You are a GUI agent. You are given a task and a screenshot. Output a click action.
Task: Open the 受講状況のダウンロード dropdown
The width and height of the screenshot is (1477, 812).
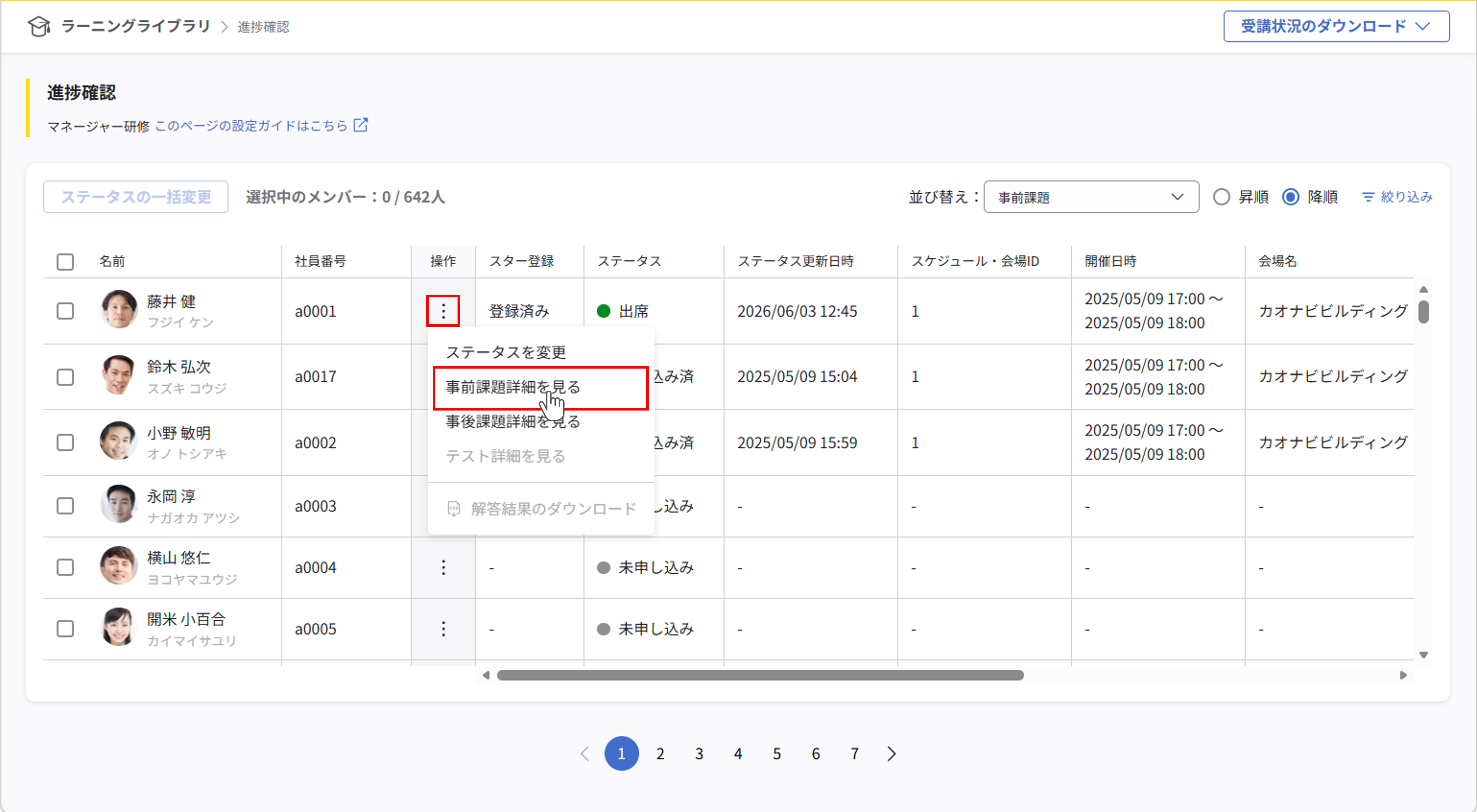tap(1336, 27)
